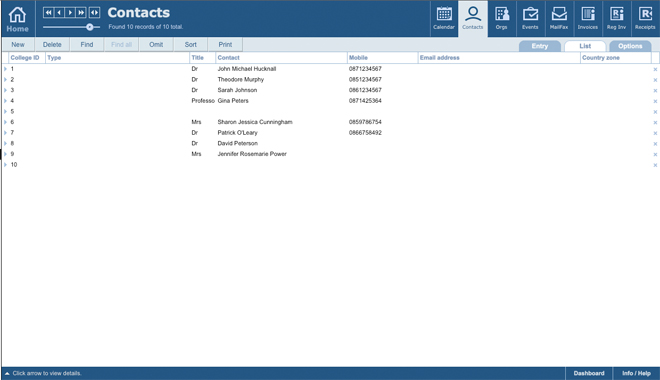Select mobile number 0866758492
The image size is (660, 380).
365,133
